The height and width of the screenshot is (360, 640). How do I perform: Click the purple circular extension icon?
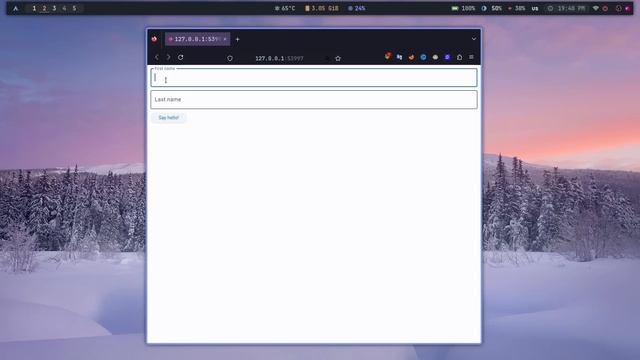(447, 57)
